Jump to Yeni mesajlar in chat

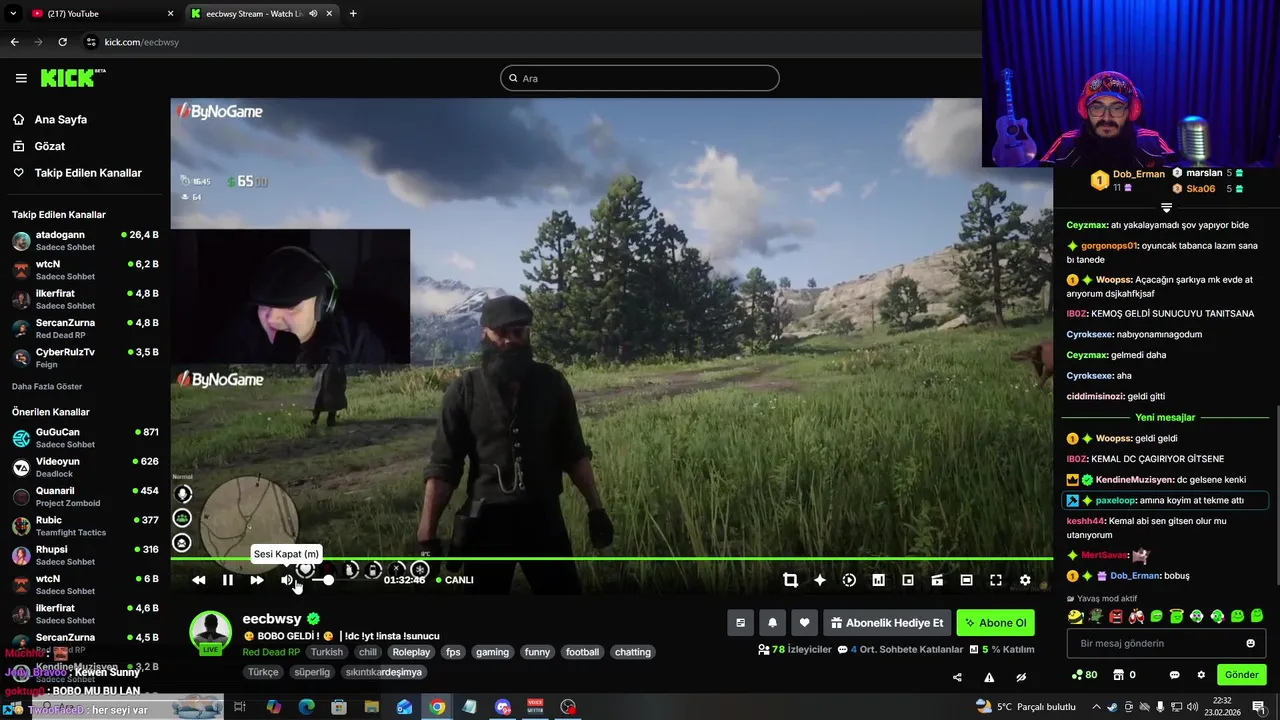1165,417
